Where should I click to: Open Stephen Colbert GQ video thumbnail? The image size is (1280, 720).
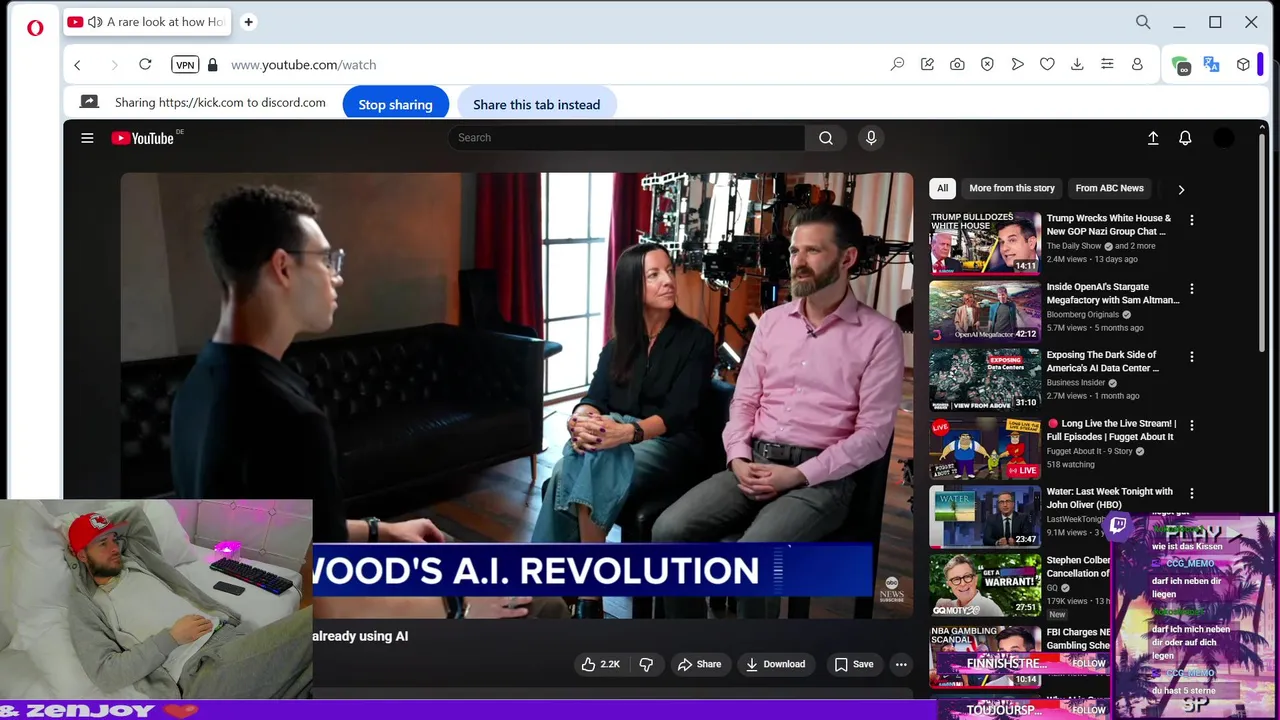coord(985,585)
